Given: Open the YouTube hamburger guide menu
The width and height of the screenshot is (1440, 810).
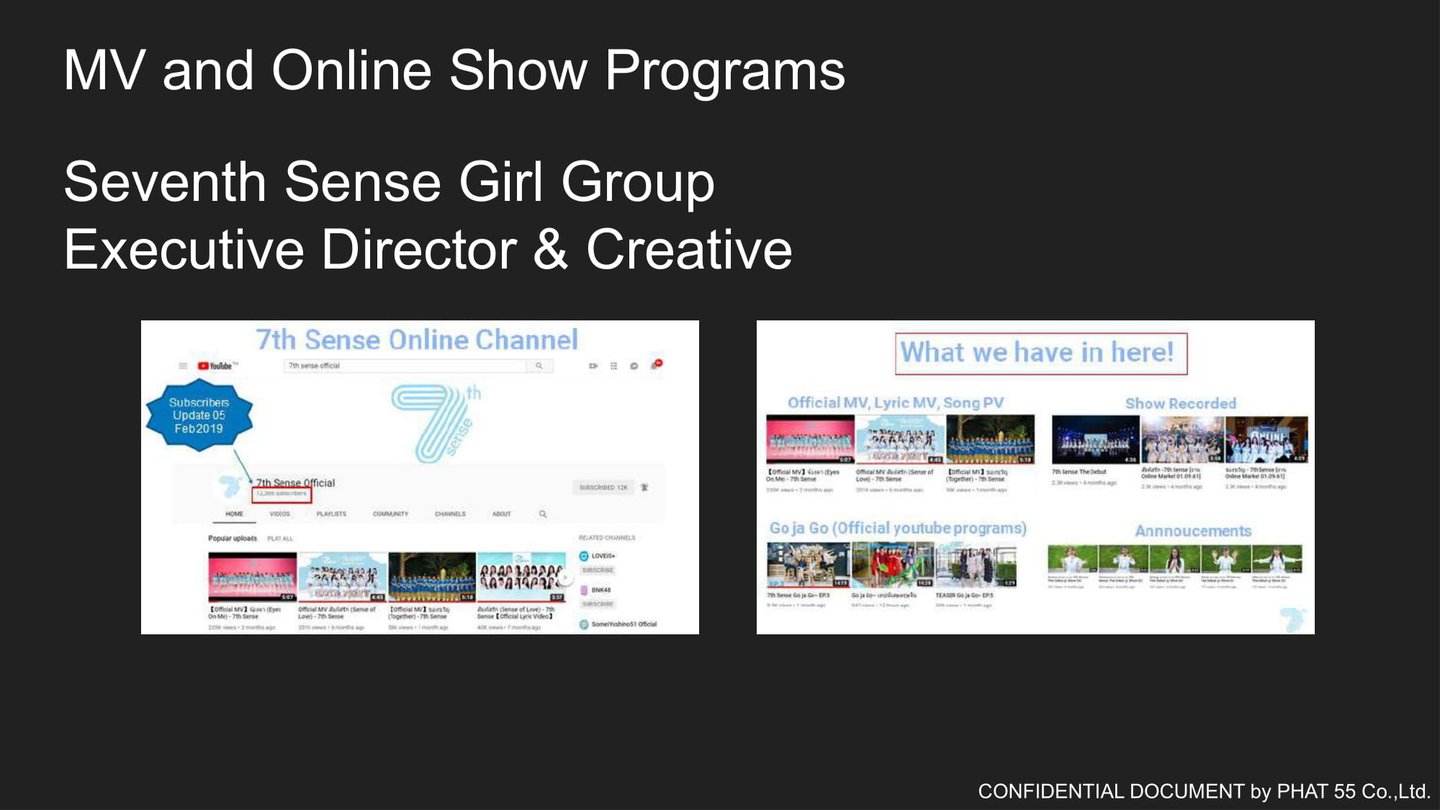Looking at the screenshot, I should (x=183, y=366).
